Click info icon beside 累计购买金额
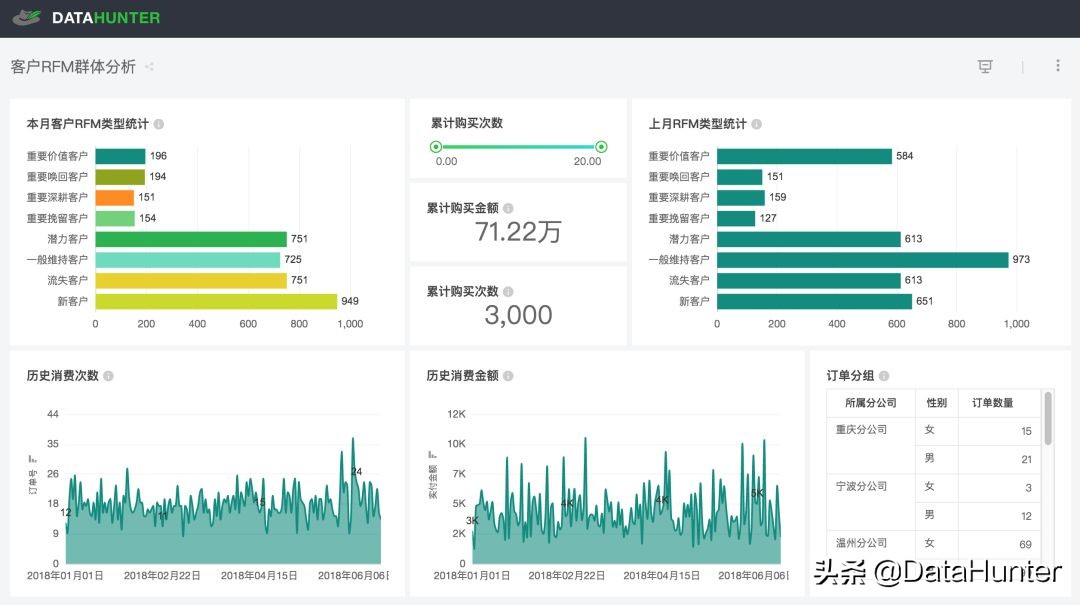Image resolution: width=1080 pixels, height=605 pixels. coord(508,208)
